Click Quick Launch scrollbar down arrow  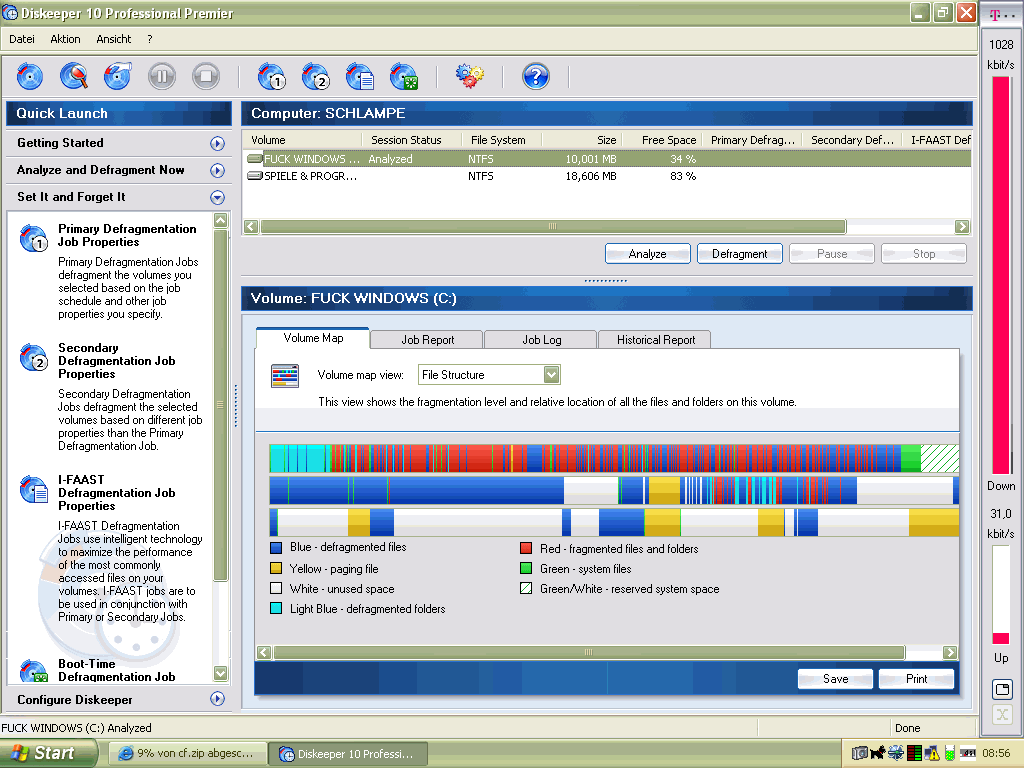click(221, 673)
